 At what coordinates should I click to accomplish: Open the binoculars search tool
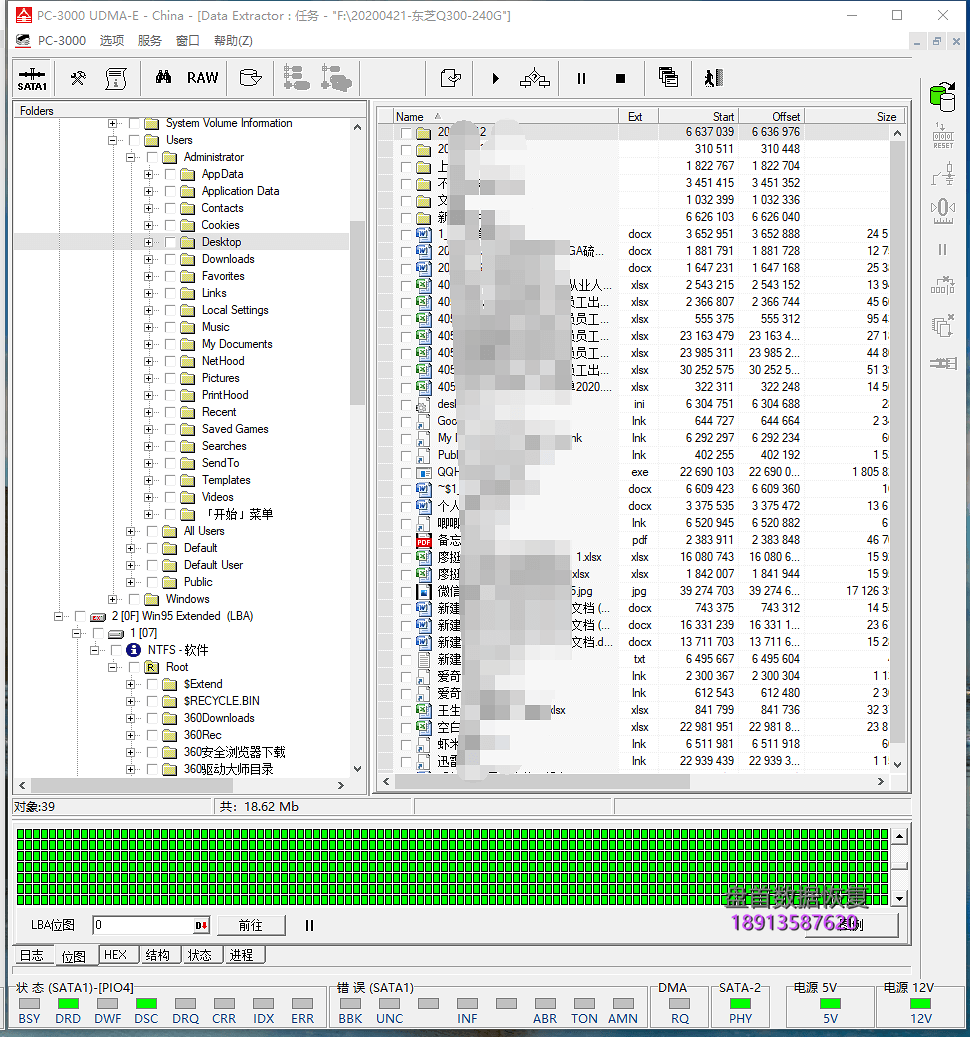coord(163,77)
